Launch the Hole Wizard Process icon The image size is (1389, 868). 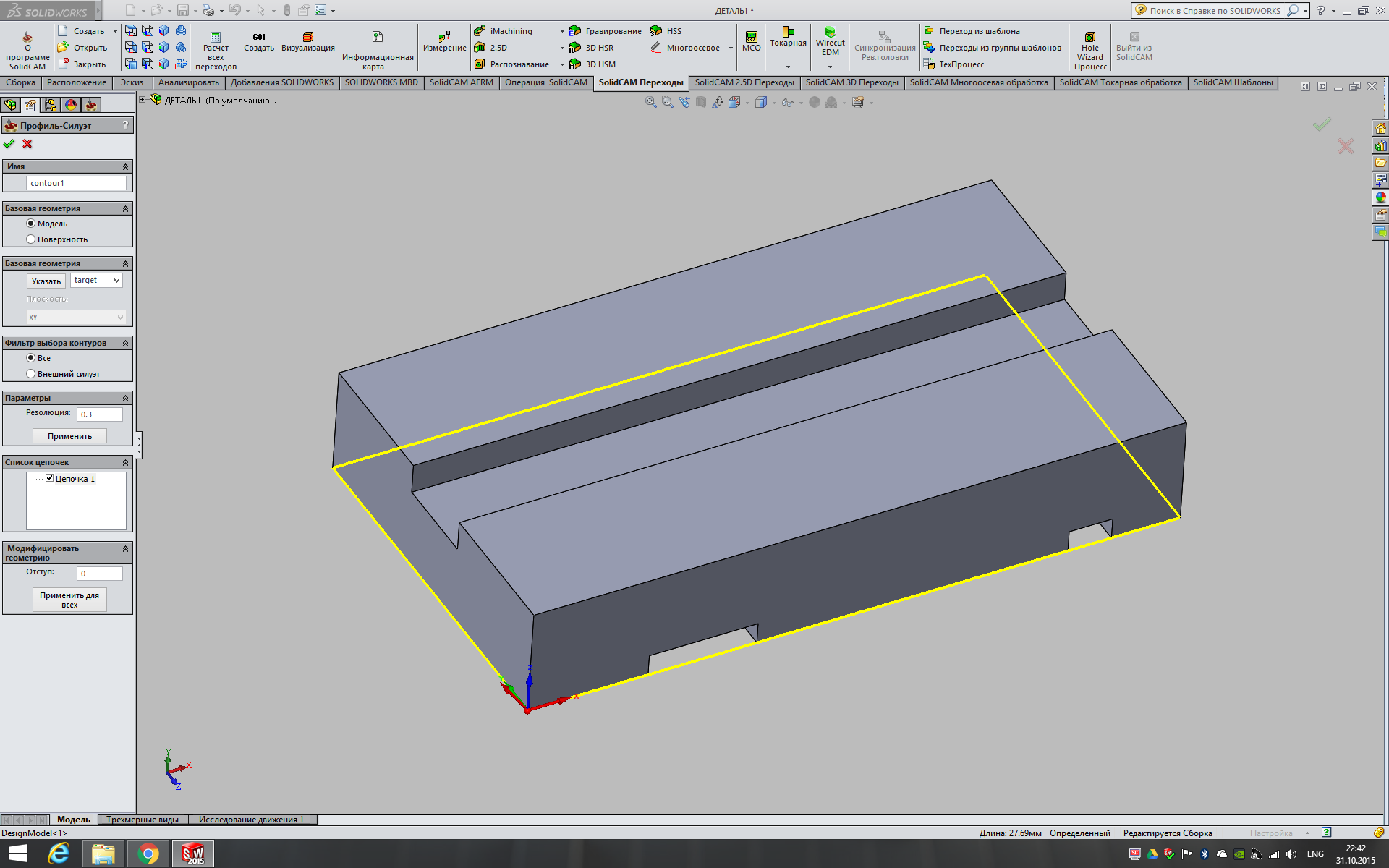1089,37
